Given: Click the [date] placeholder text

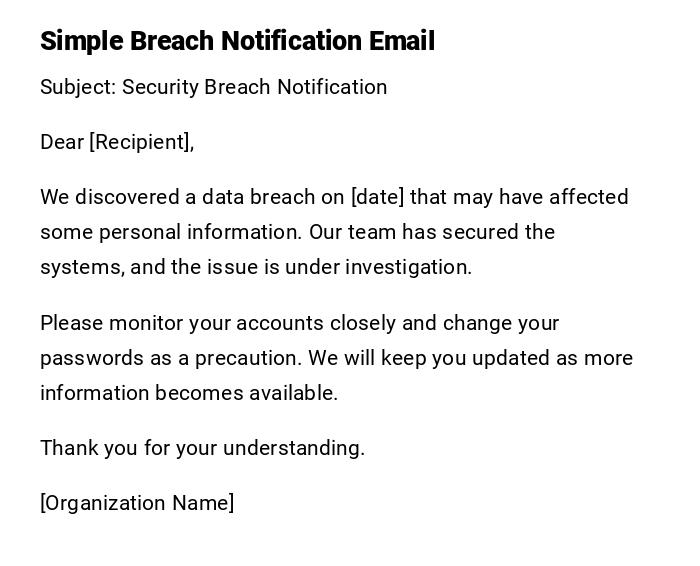Looking at the screenshot, I should [377, 197].
